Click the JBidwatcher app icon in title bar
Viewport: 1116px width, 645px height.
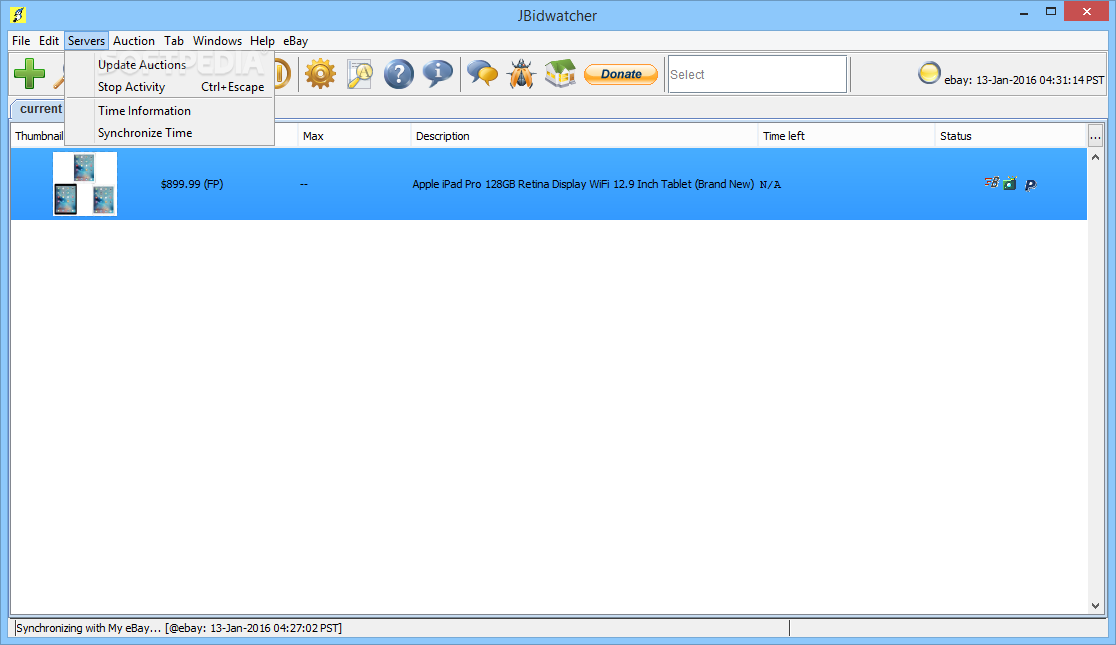[18, 14]
